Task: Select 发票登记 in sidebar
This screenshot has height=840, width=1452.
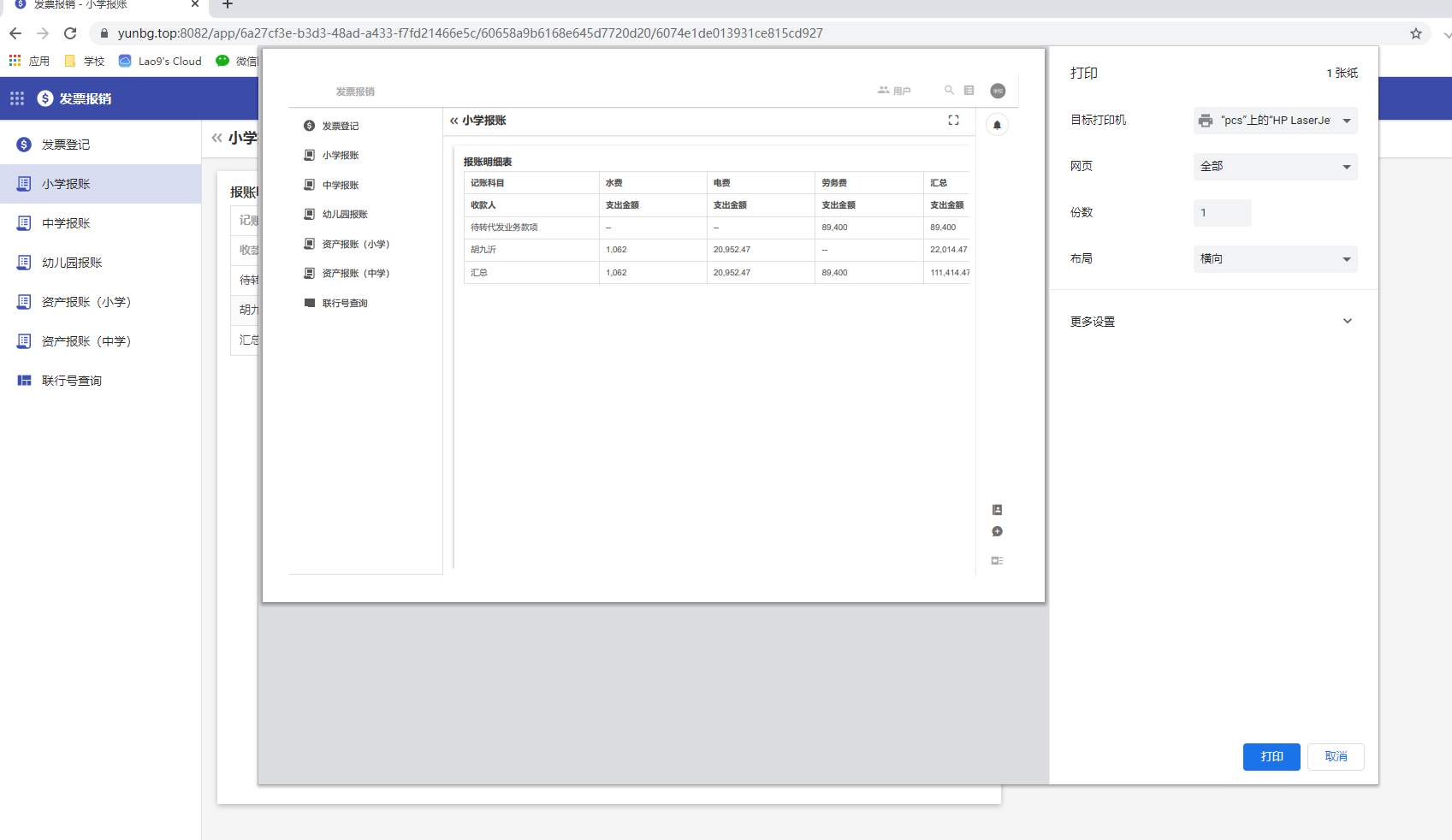Action: coord(66,145)
